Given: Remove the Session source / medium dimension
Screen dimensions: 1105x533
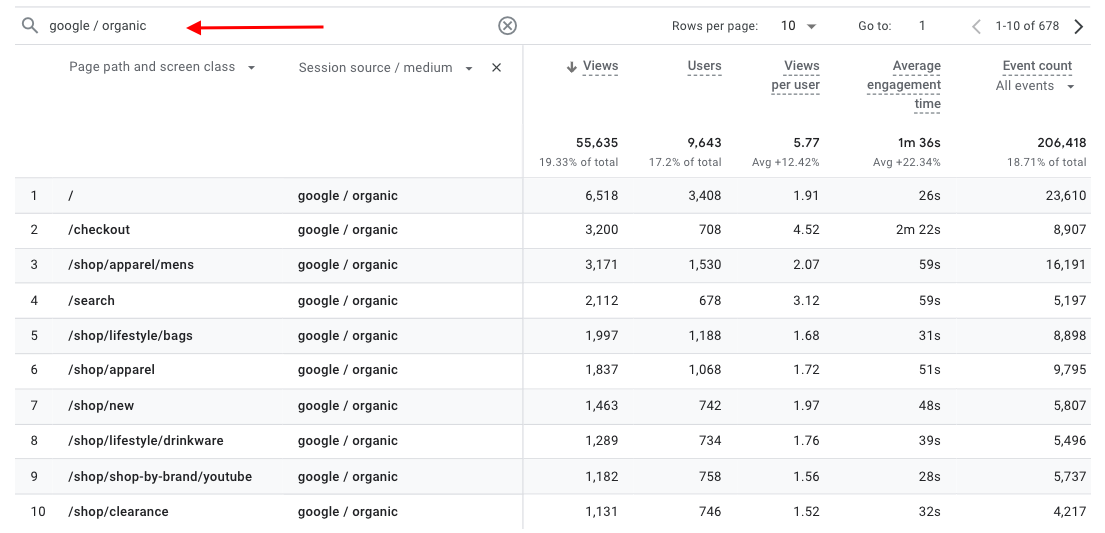Looking at the screenshot, I should (x=496, y=68).
